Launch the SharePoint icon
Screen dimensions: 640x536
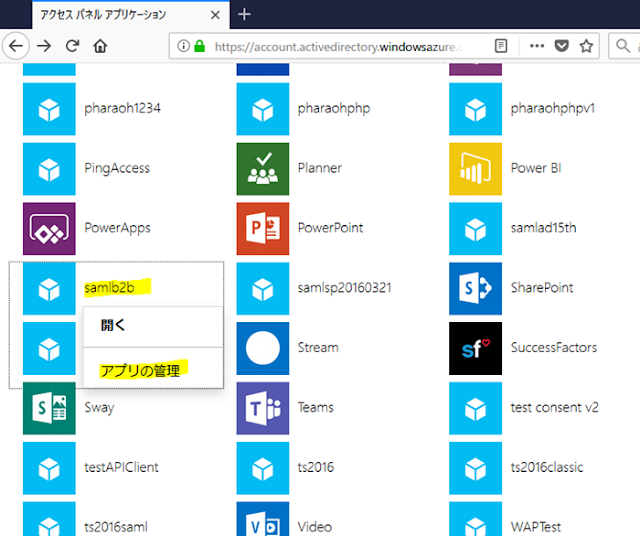[x=475, y=289]
